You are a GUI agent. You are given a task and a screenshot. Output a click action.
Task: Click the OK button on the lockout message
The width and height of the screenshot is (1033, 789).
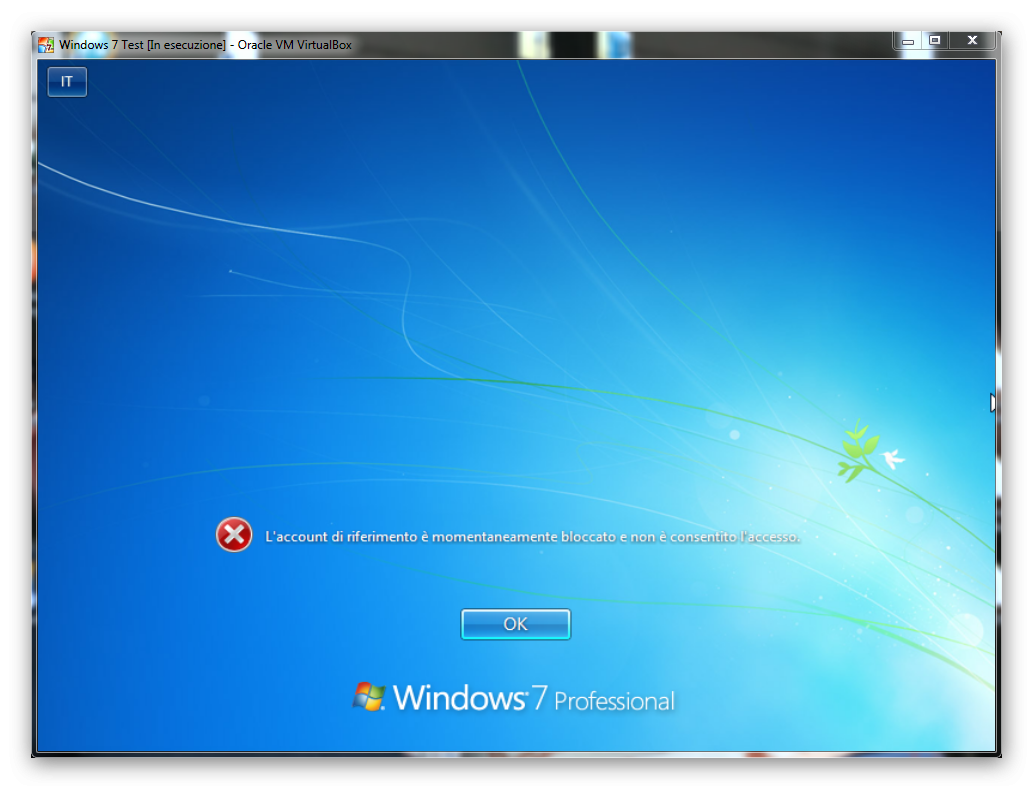[515, 624]
